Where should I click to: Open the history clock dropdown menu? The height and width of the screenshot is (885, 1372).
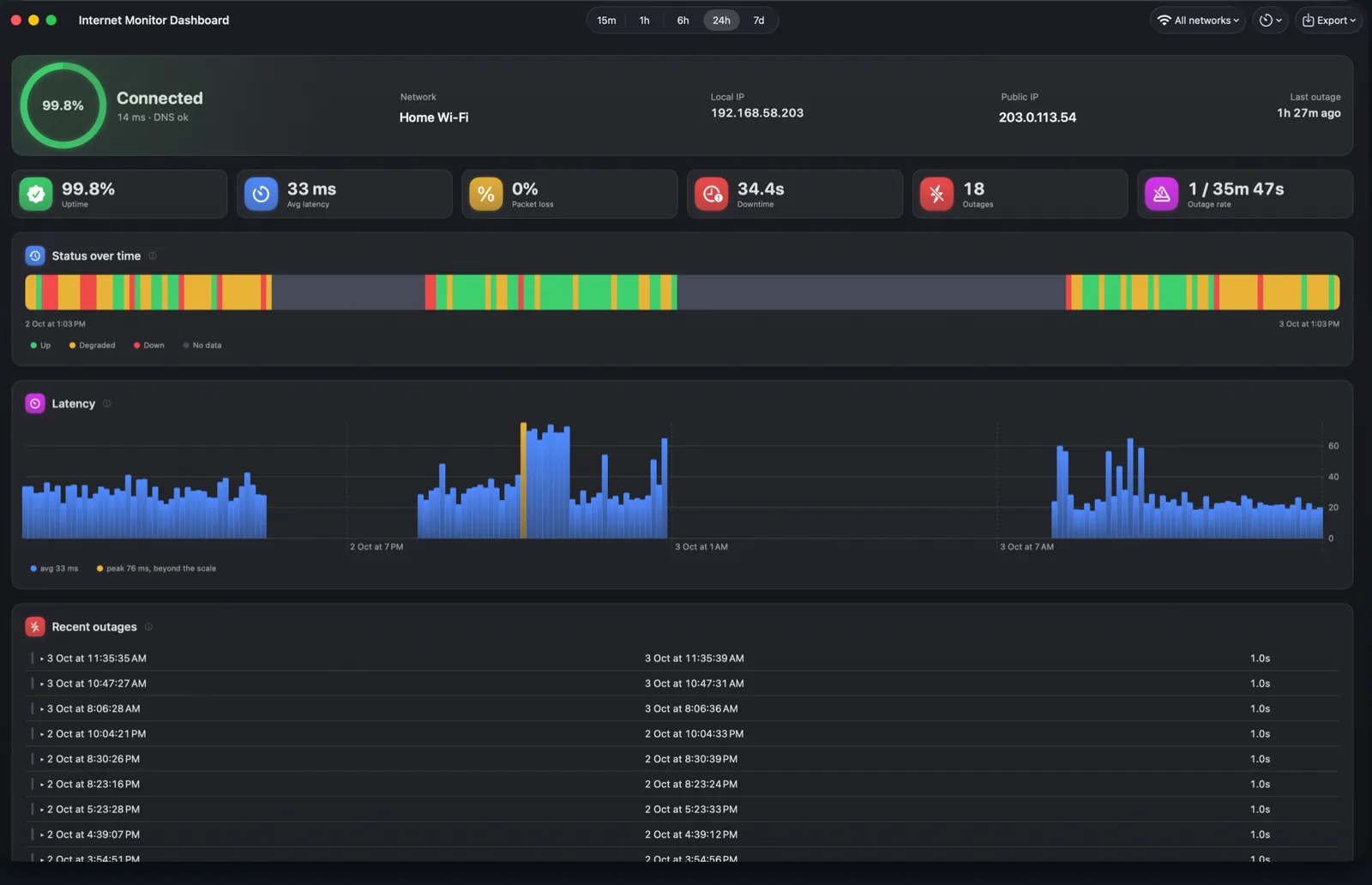point(1270,21)
